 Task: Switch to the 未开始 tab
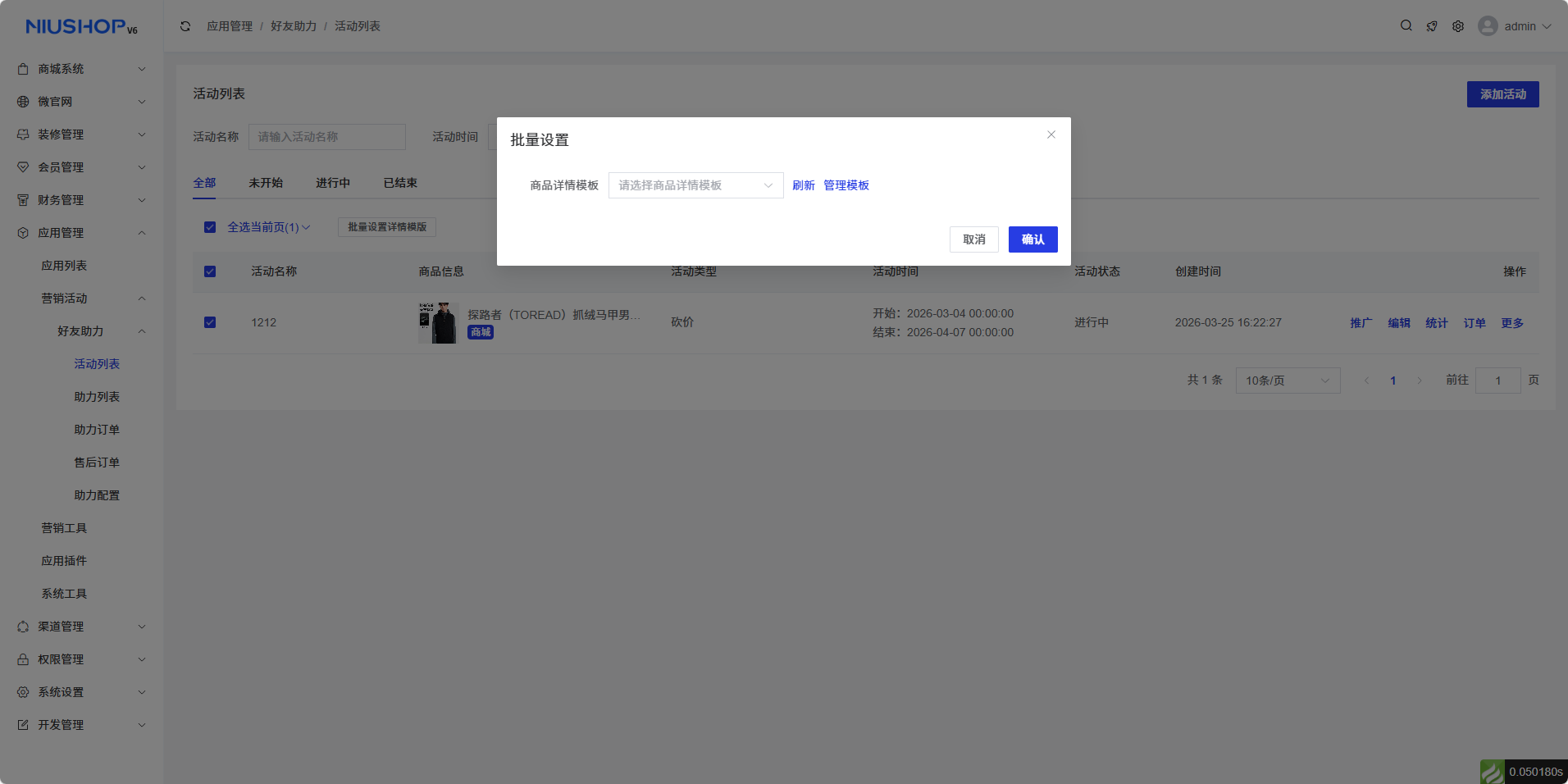266,183
